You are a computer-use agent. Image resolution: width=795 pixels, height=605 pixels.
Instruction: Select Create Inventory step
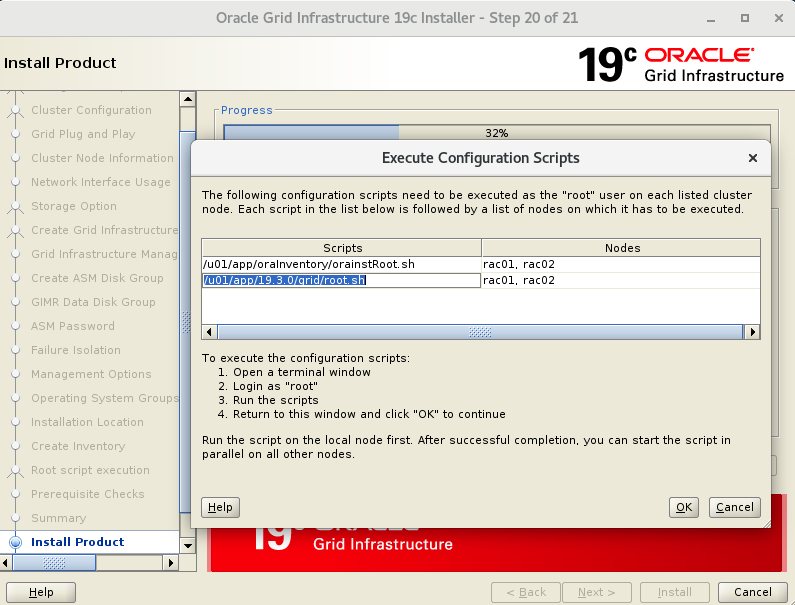point(78,446)
